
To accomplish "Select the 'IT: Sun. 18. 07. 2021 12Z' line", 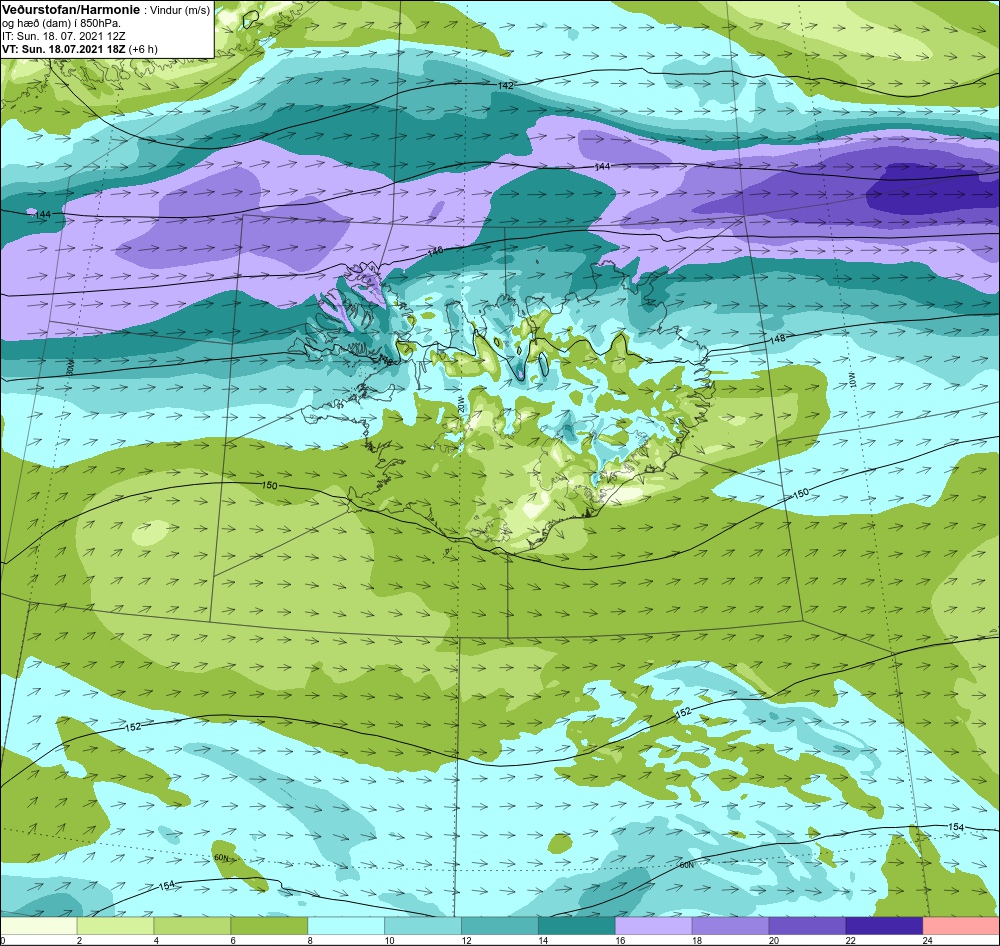I will [64, 36].
